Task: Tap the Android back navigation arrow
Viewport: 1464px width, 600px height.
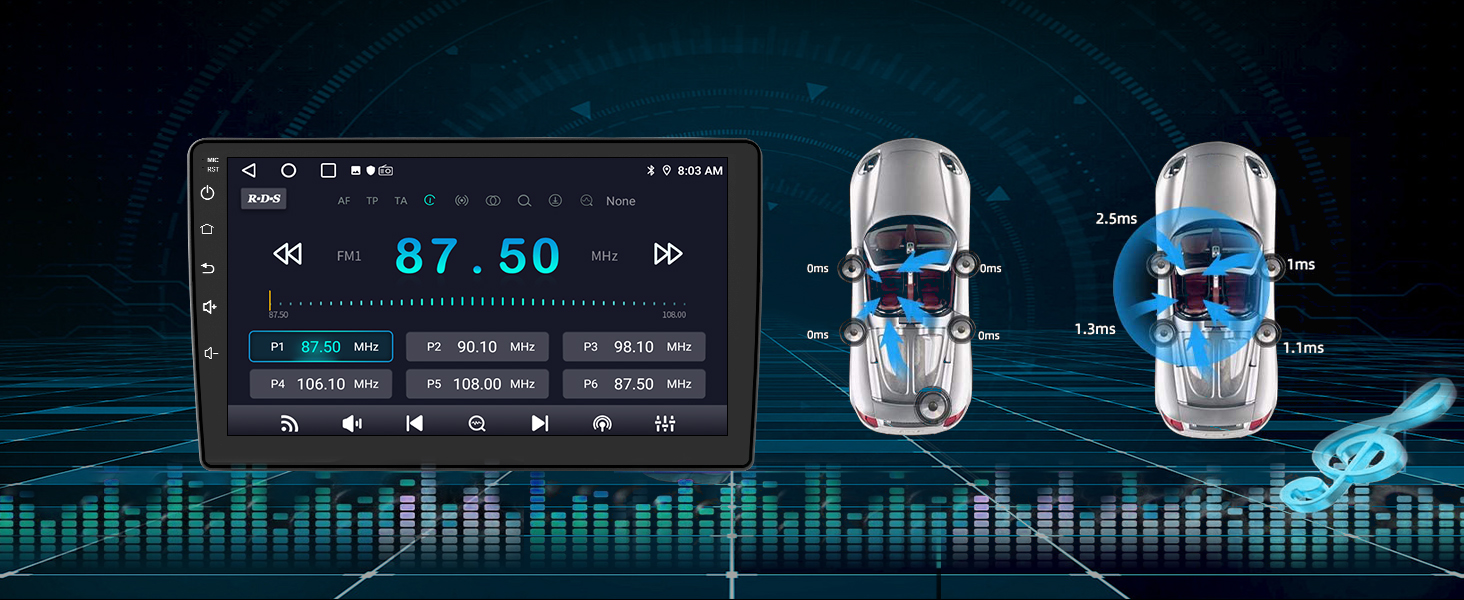Action: click(249, 171)
